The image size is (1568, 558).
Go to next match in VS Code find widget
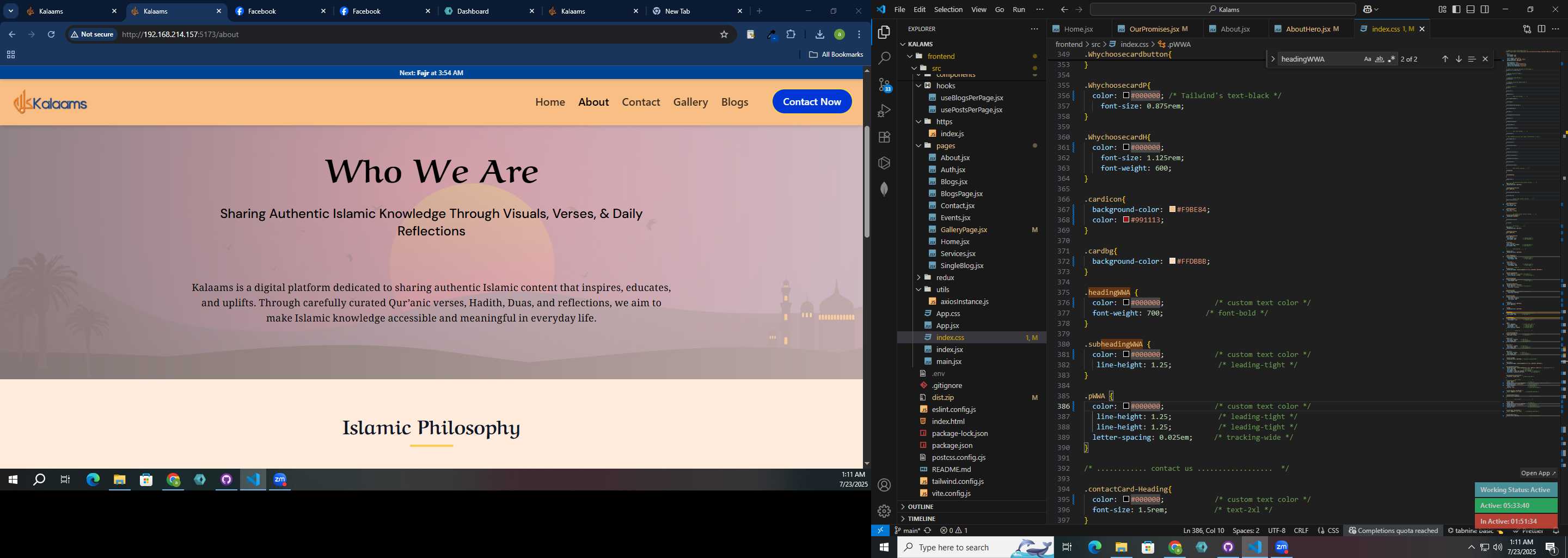pyautogui.click(x=1458, y=59)
